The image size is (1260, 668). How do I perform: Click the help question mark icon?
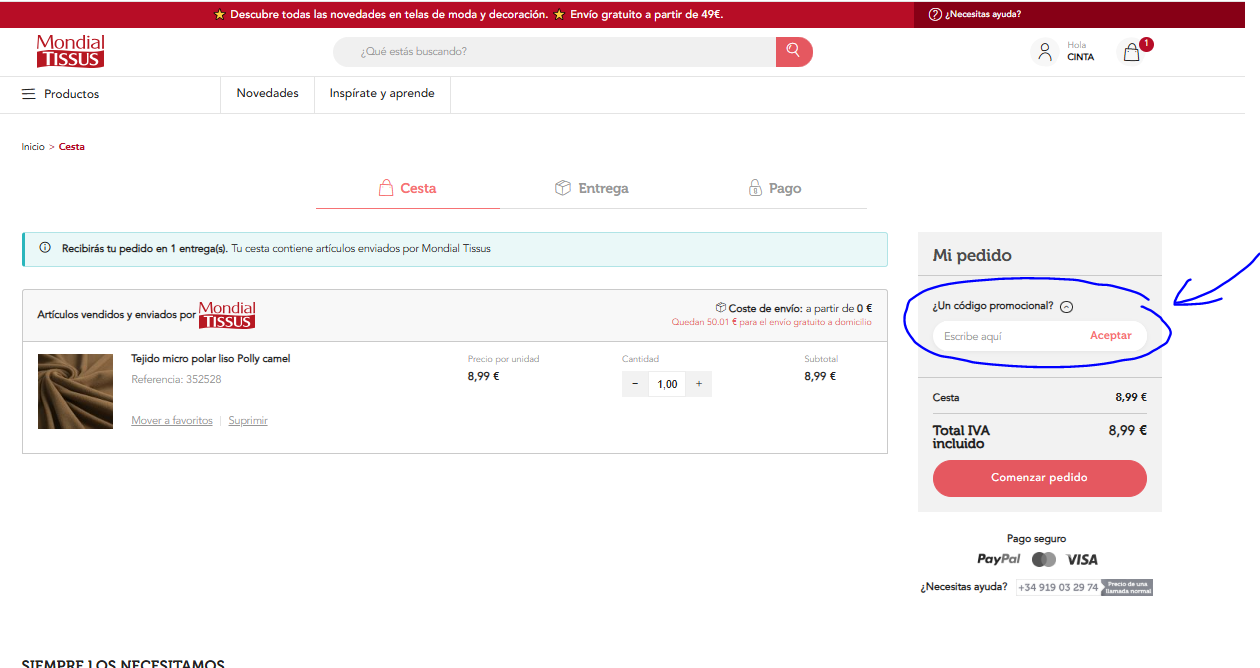click(x=935, y=14)
